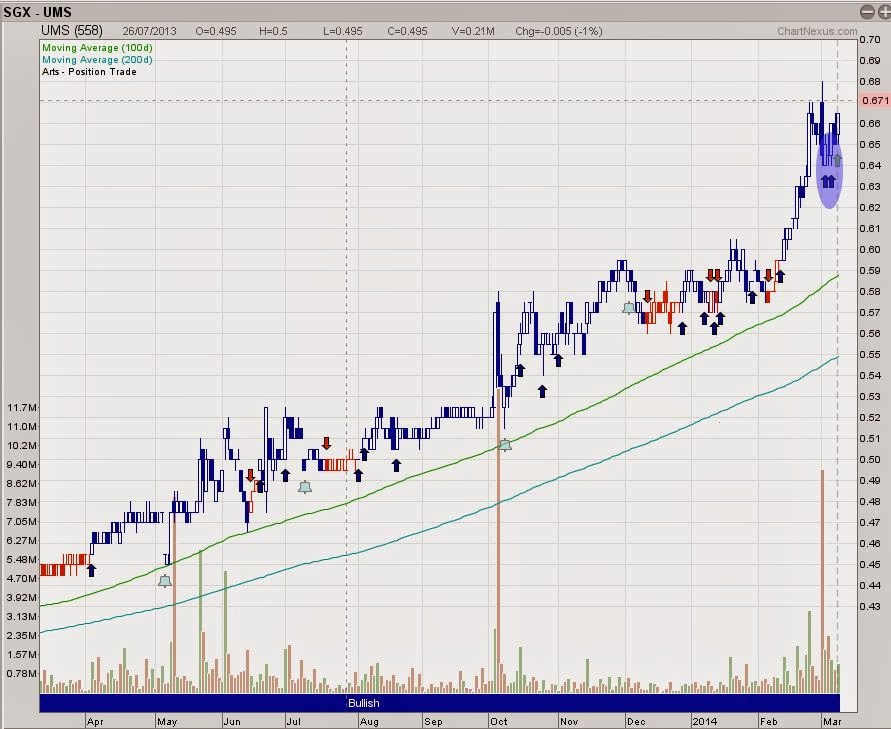Image resolution: width=891 pixels, height=729 pixels.
Task: Click the 'Jul' label on the time axis
Action: tap(294, 722)
